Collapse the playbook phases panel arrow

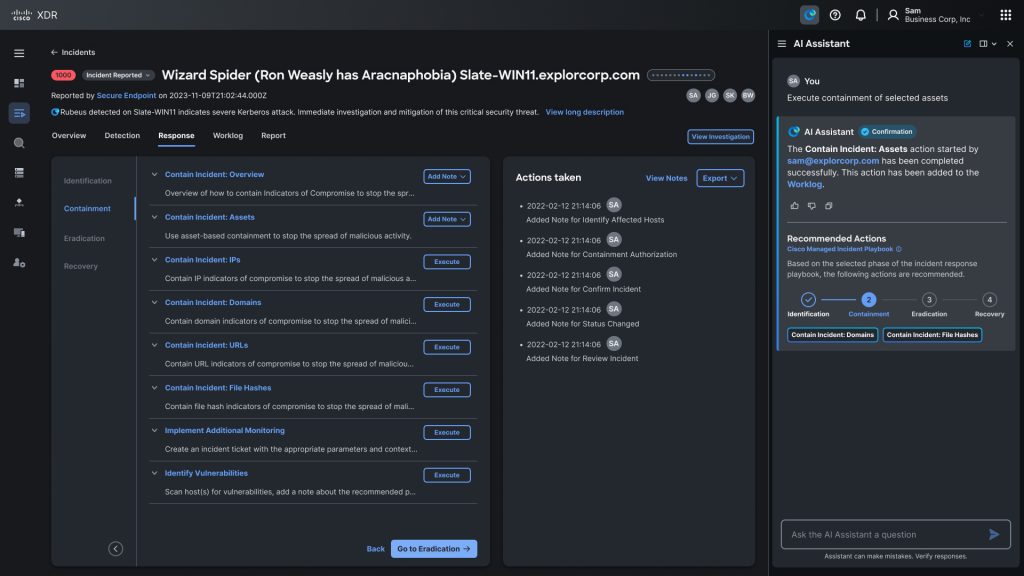[x=116, y=548]
